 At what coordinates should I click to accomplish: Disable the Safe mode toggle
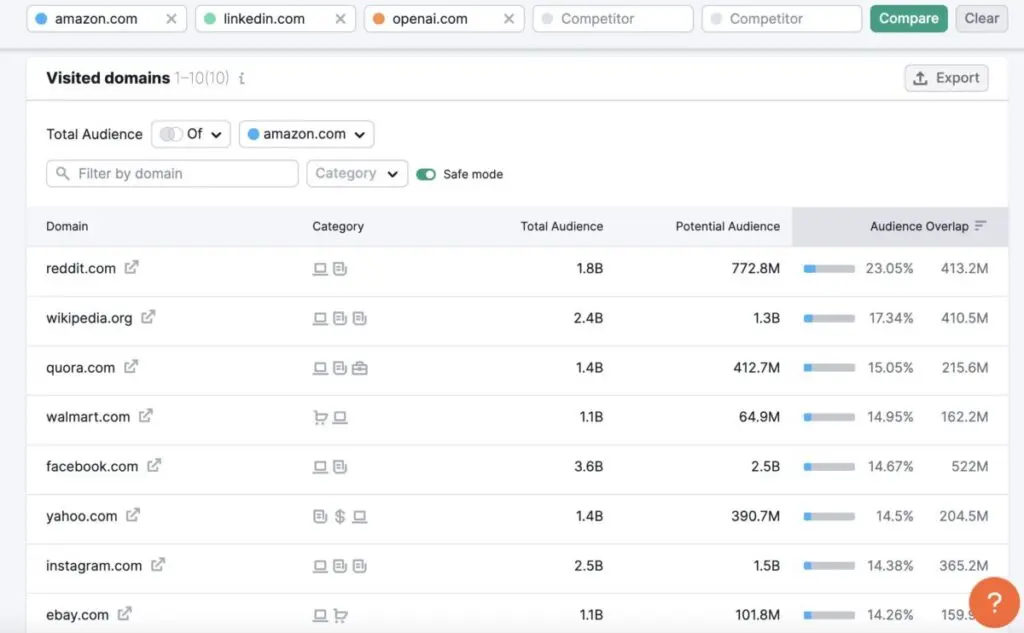pyautogui.click(x=424, y=173)
